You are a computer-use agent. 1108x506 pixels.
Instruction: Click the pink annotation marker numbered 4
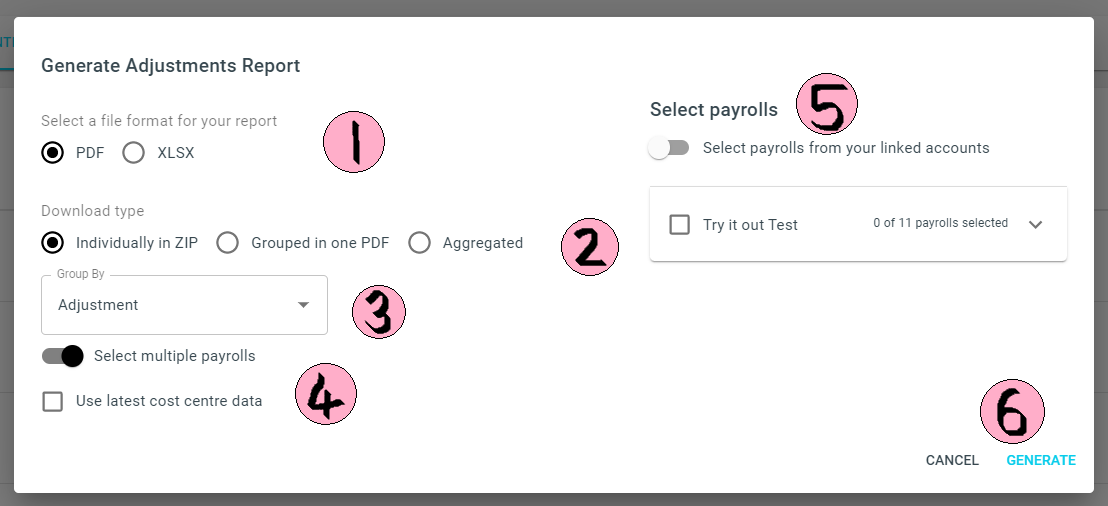pos(326,394)
